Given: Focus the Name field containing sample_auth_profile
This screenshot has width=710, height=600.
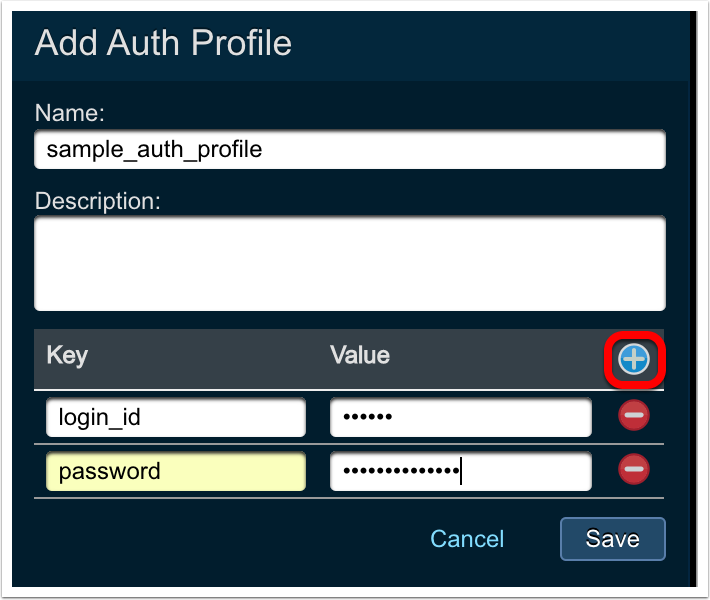Looking at the screenshot, I should pyautogui.click(x=350, y=150).
